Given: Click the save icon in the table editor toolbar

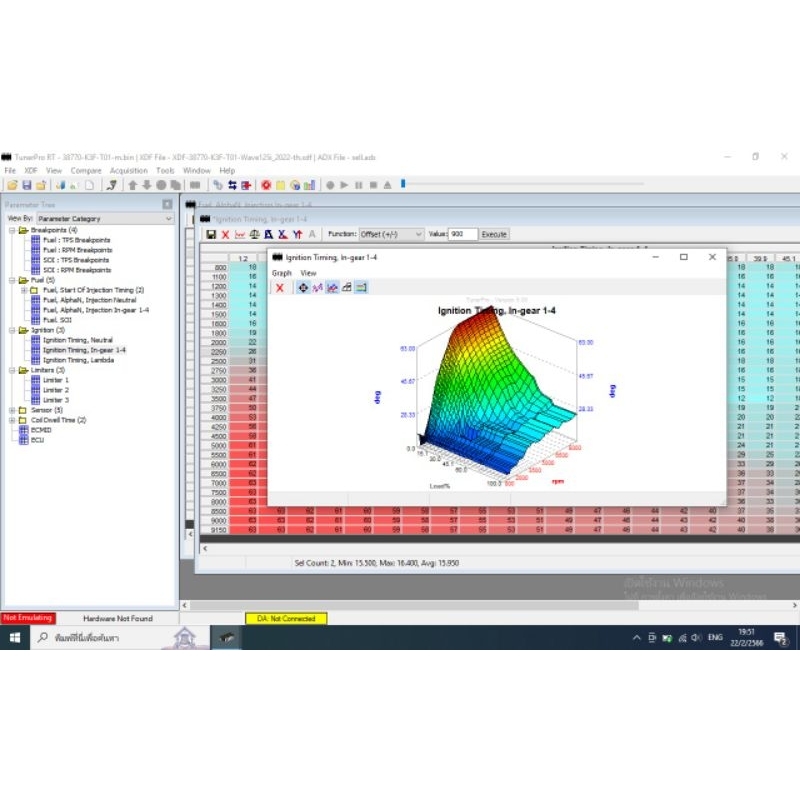Looking at the screenshot, I should click(211, 234).
